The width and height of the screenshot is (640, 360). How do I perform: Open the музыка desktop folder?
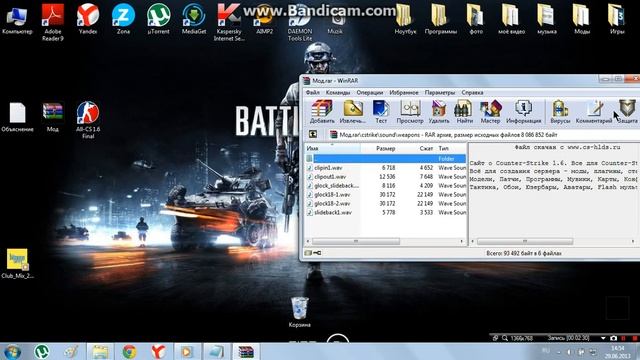point(547,19)
